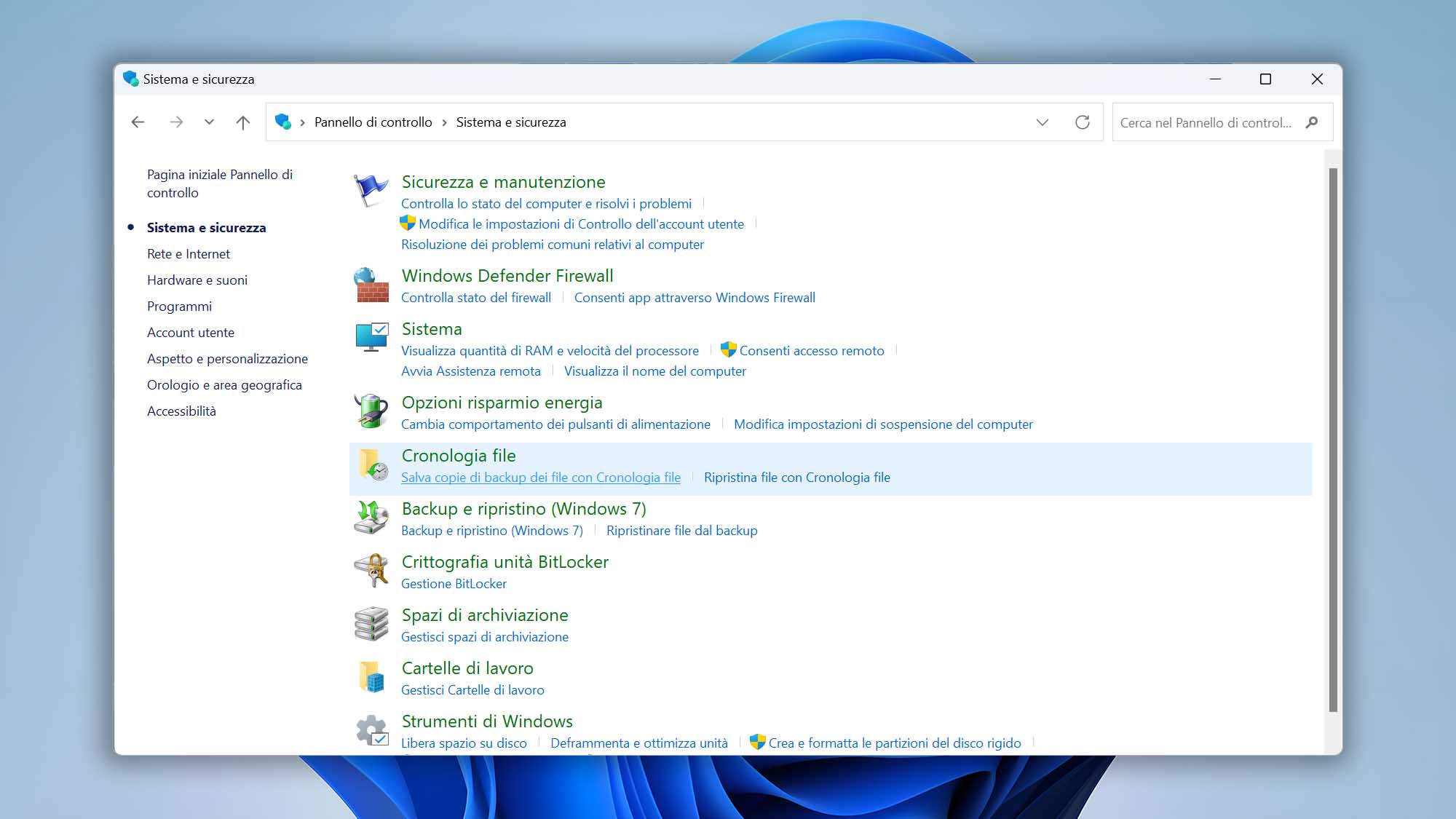Image resolution: width=1456 pixels, height=819 pixels.
Task: Click the shield icon beside Consenti accesso remoto
Action: click(x=729, y=349)
